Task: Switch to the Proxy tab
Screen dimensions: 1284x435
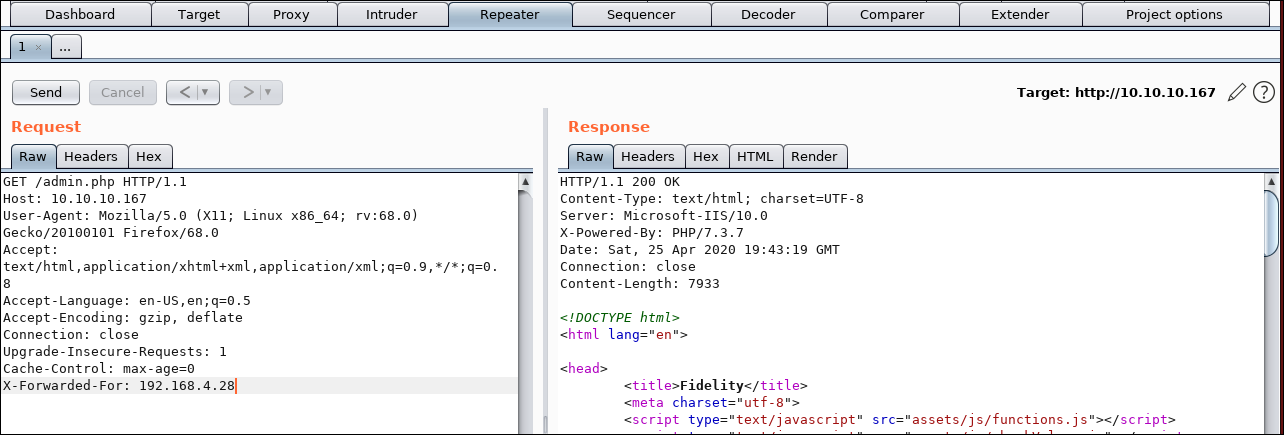Action: pos(292,15)
